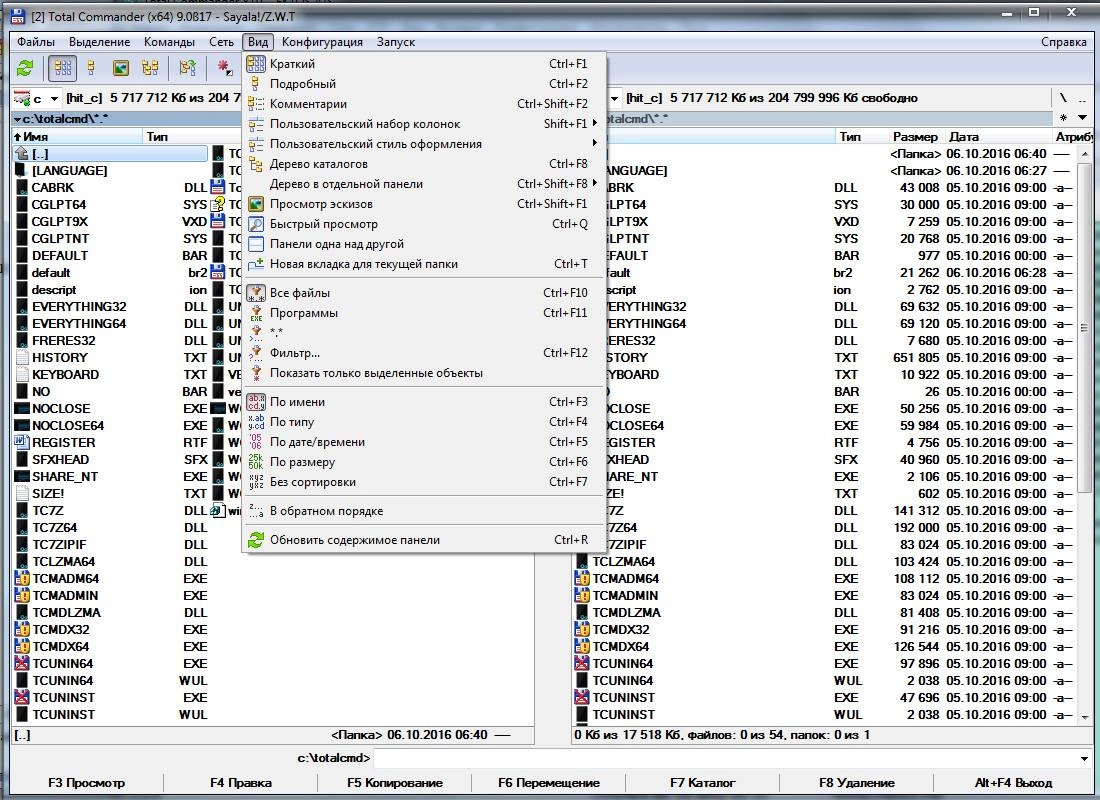The width and height of the screenshot is (1100, 800).
Task: Open the Выделение menu
Action: point(99,41)
